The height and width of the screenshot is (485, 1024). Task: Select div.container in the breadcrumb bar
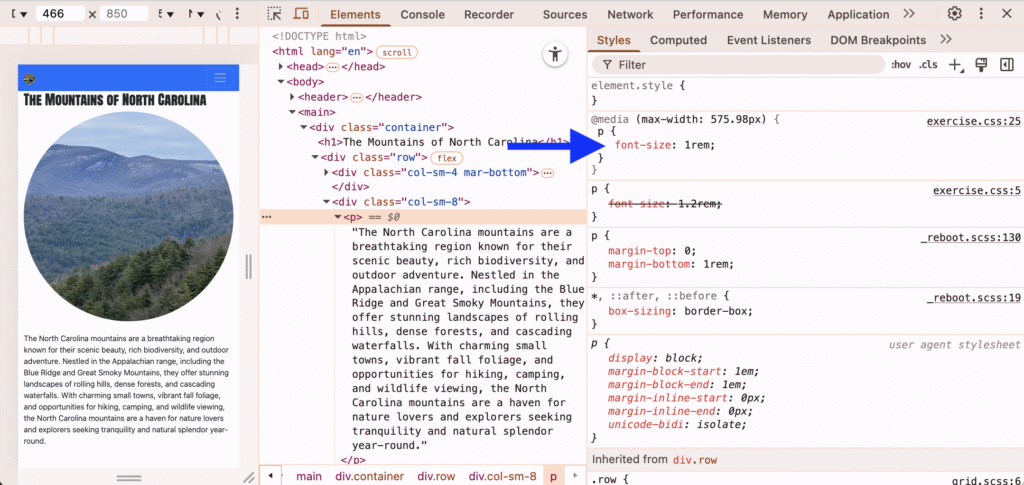point(370,477)
